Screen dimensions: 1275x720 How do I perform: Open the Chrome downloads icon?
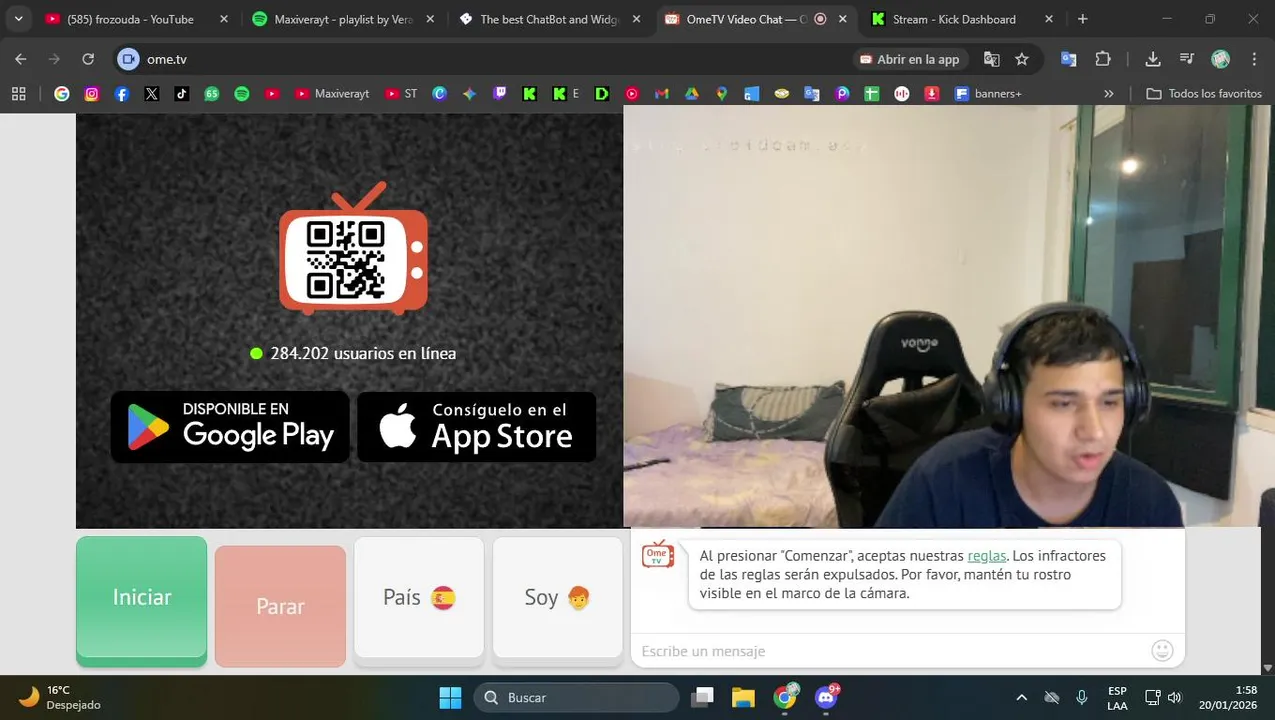pos(1153,59)
